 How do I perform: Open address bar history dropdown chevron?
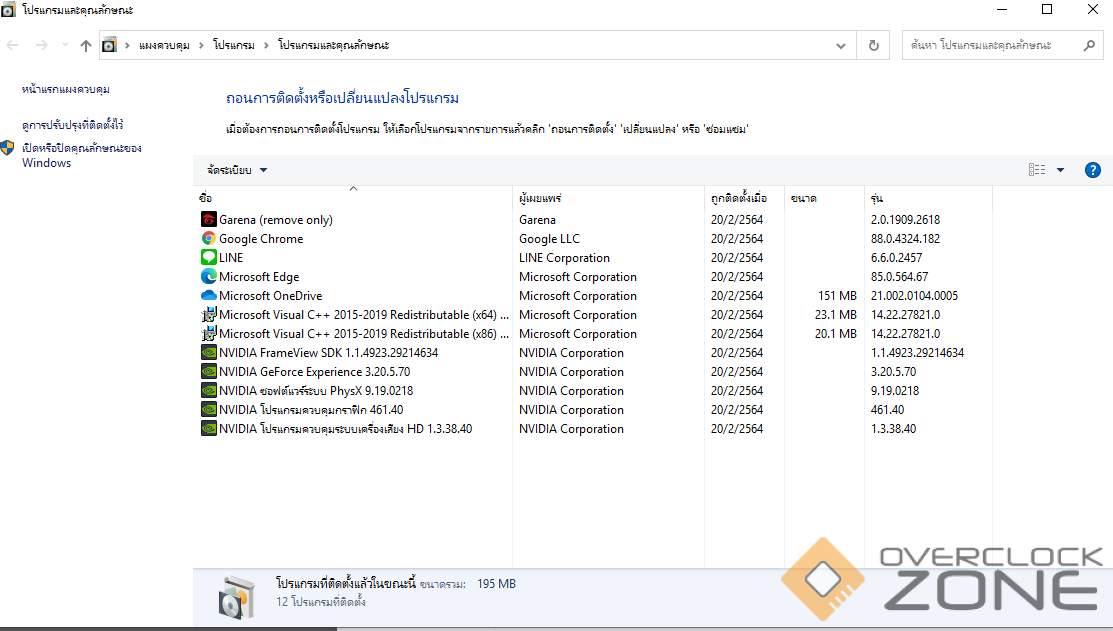(842, 45)
